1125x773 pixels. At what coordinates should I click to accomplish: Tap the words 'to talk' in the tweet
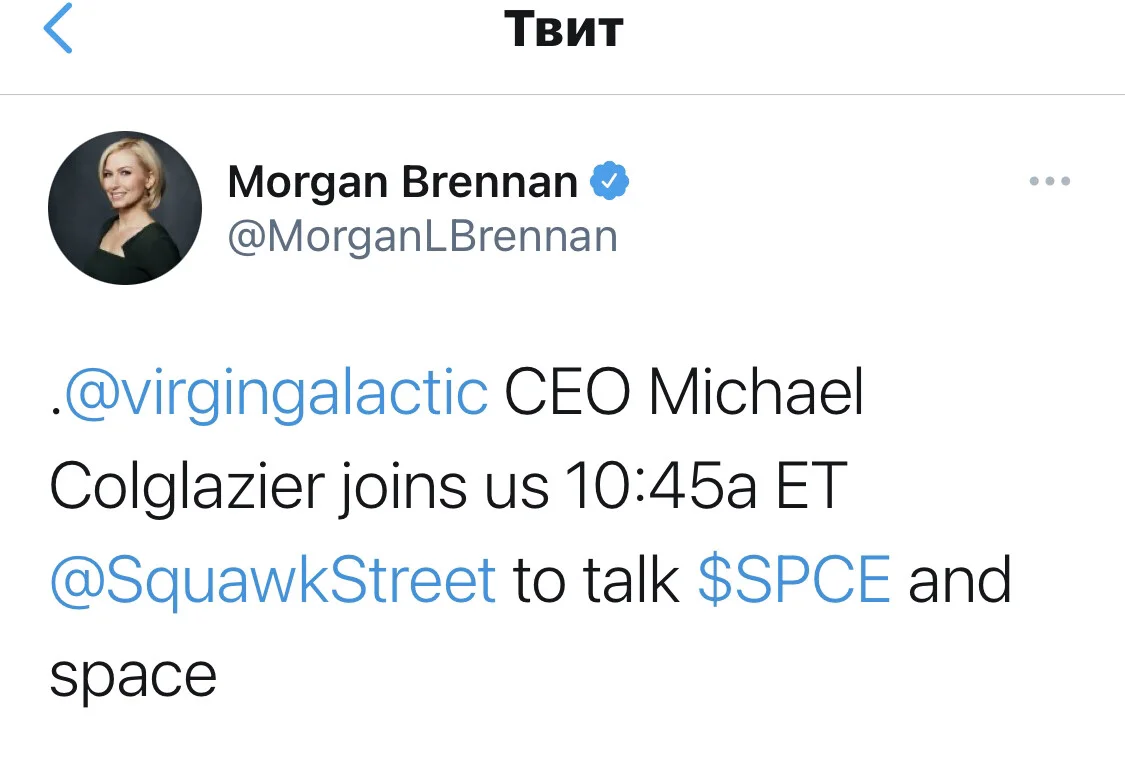(x=596, y=580)
